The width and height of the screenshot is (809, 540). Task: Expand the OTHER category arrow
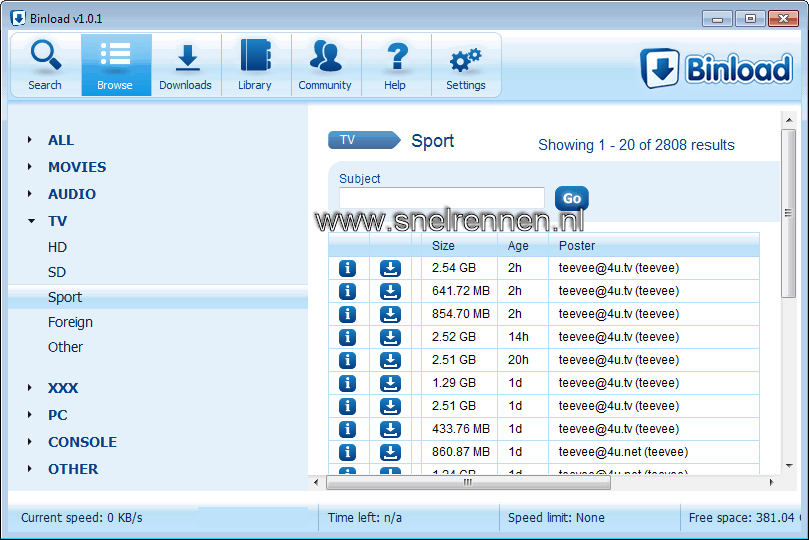(x=30, y=468)
